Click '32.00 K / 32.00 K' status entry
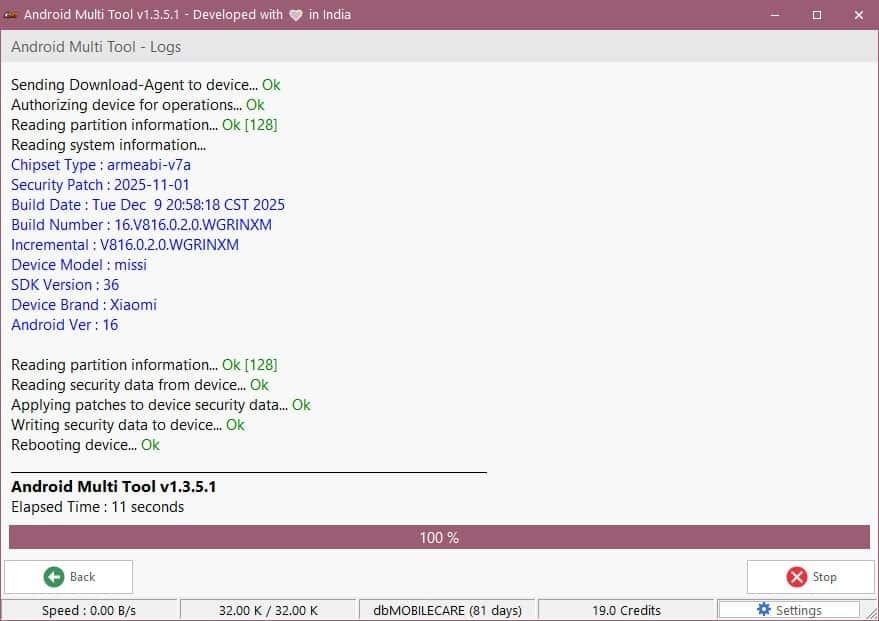Screen dimensions: 879x621 [268, 610]
